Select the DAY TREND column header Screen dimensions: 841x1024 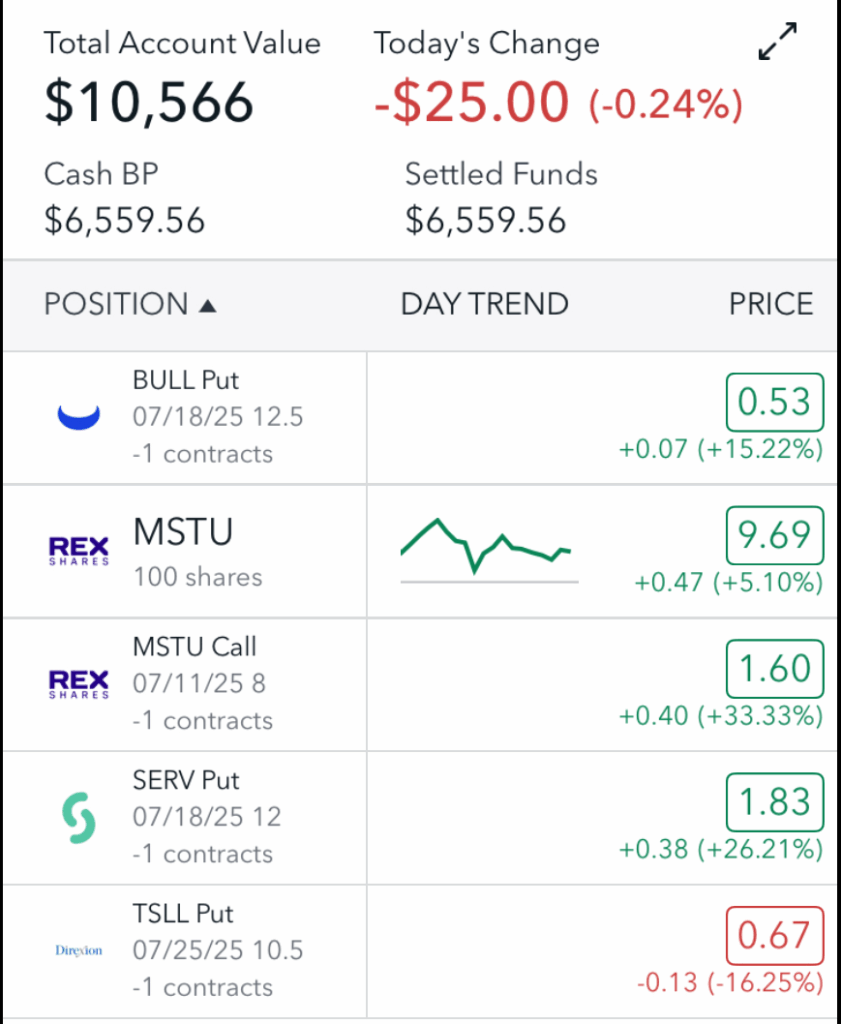484,304
